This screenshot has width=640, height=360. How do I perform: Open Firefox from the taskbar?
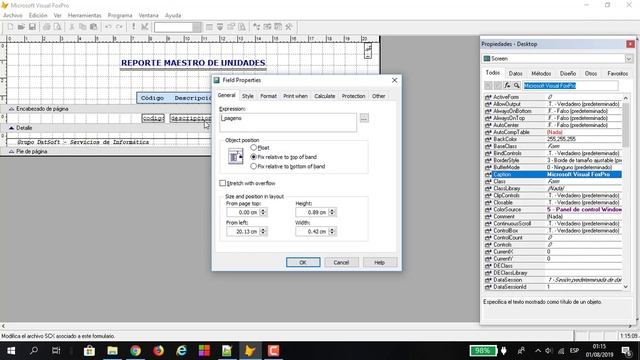pyautogui.click(x=158, y=351)
